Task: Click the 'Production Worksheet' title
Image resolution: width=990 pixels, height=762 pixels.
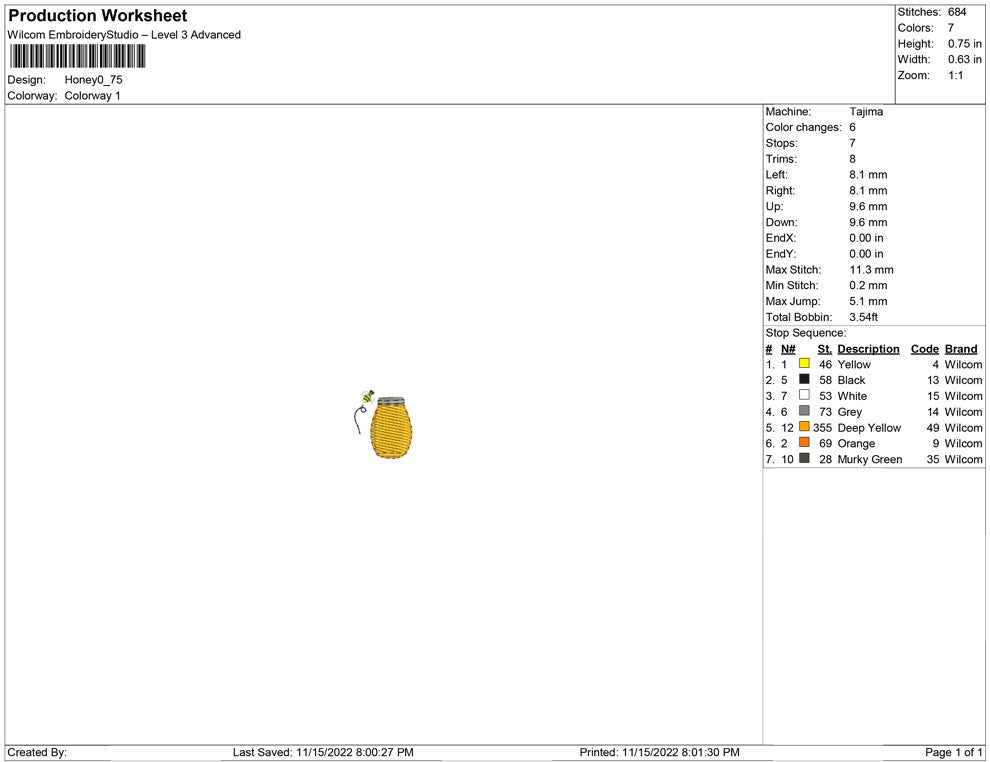Action: click(98, 16)
